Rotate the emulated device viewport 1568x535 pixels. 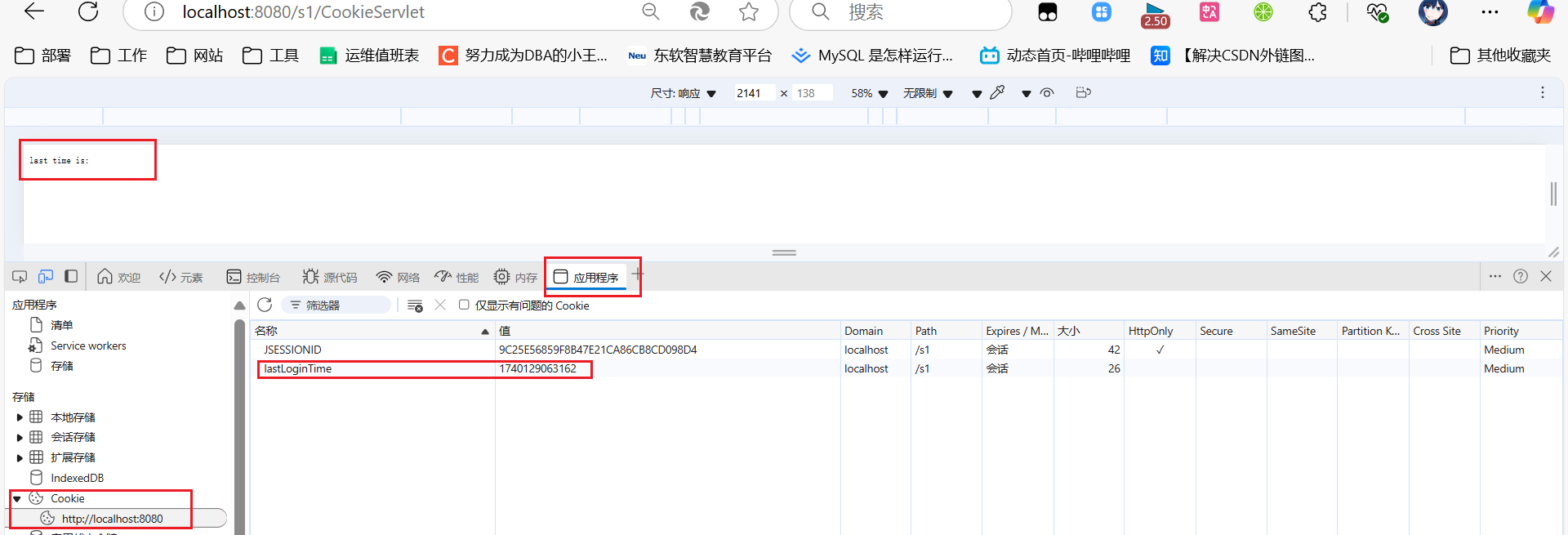pos(1083,92)
